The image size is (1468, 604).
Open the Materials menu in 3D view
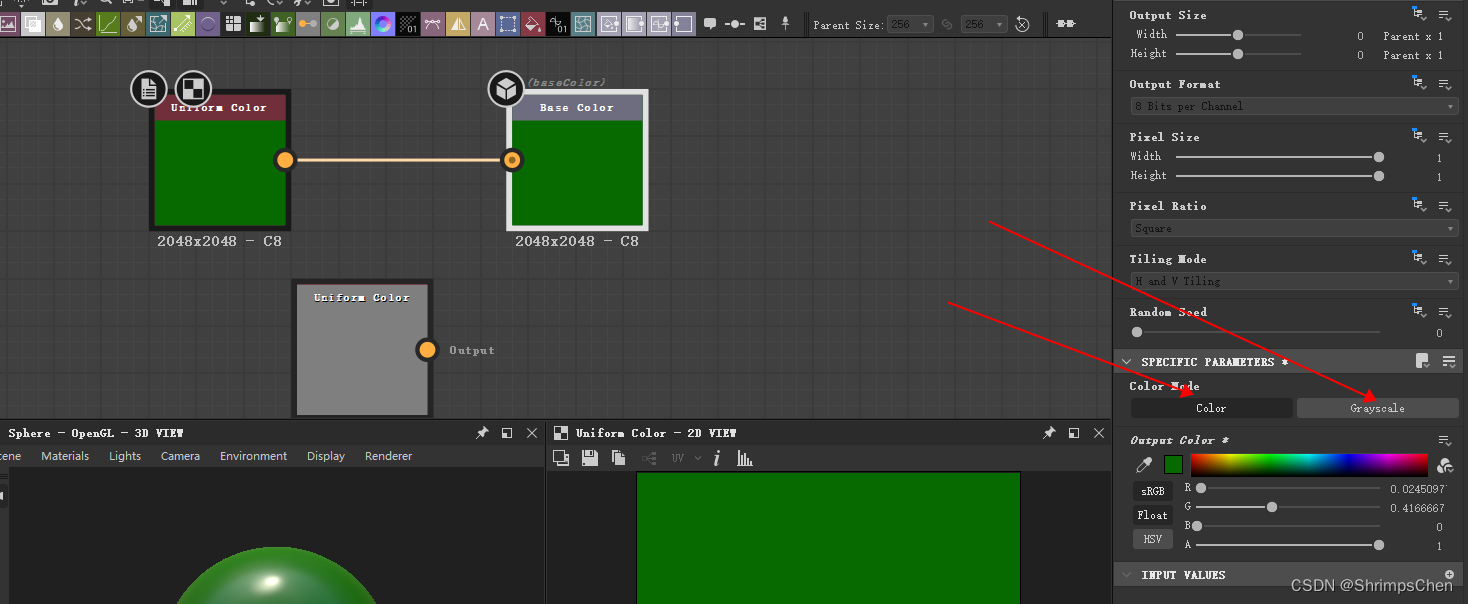pos(65,456)
